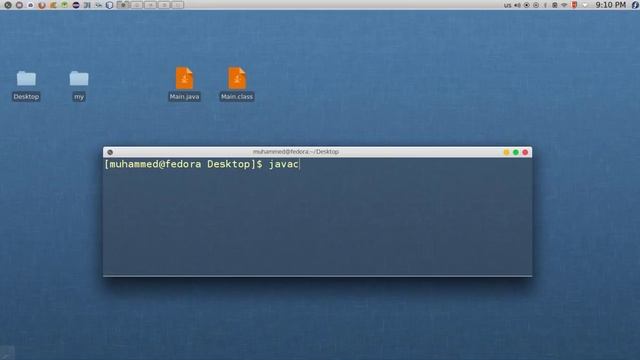Click the Fedora logo in panel corner
Screen dimensions: 640x360
635,5
